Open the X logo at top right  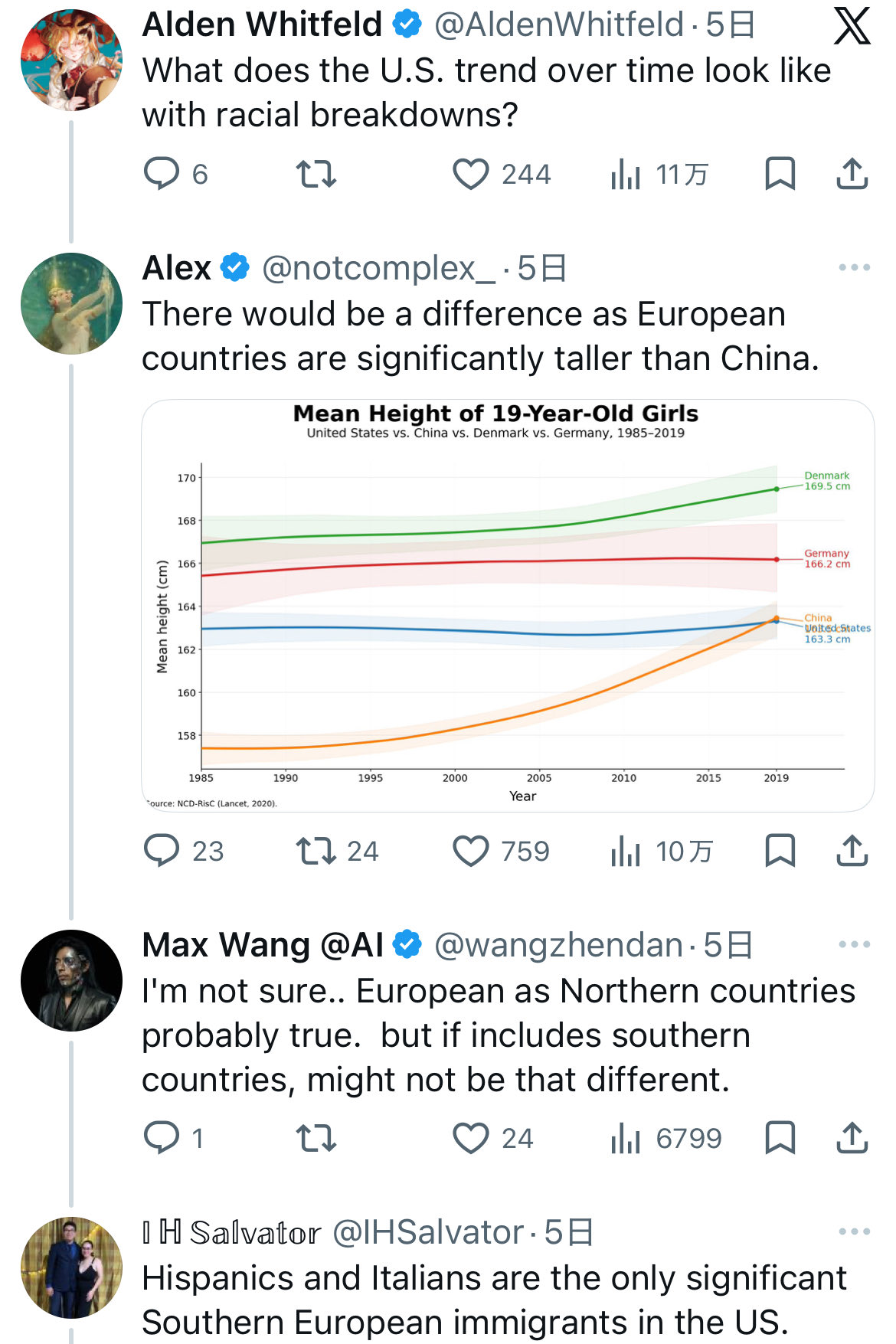point(852,26)
